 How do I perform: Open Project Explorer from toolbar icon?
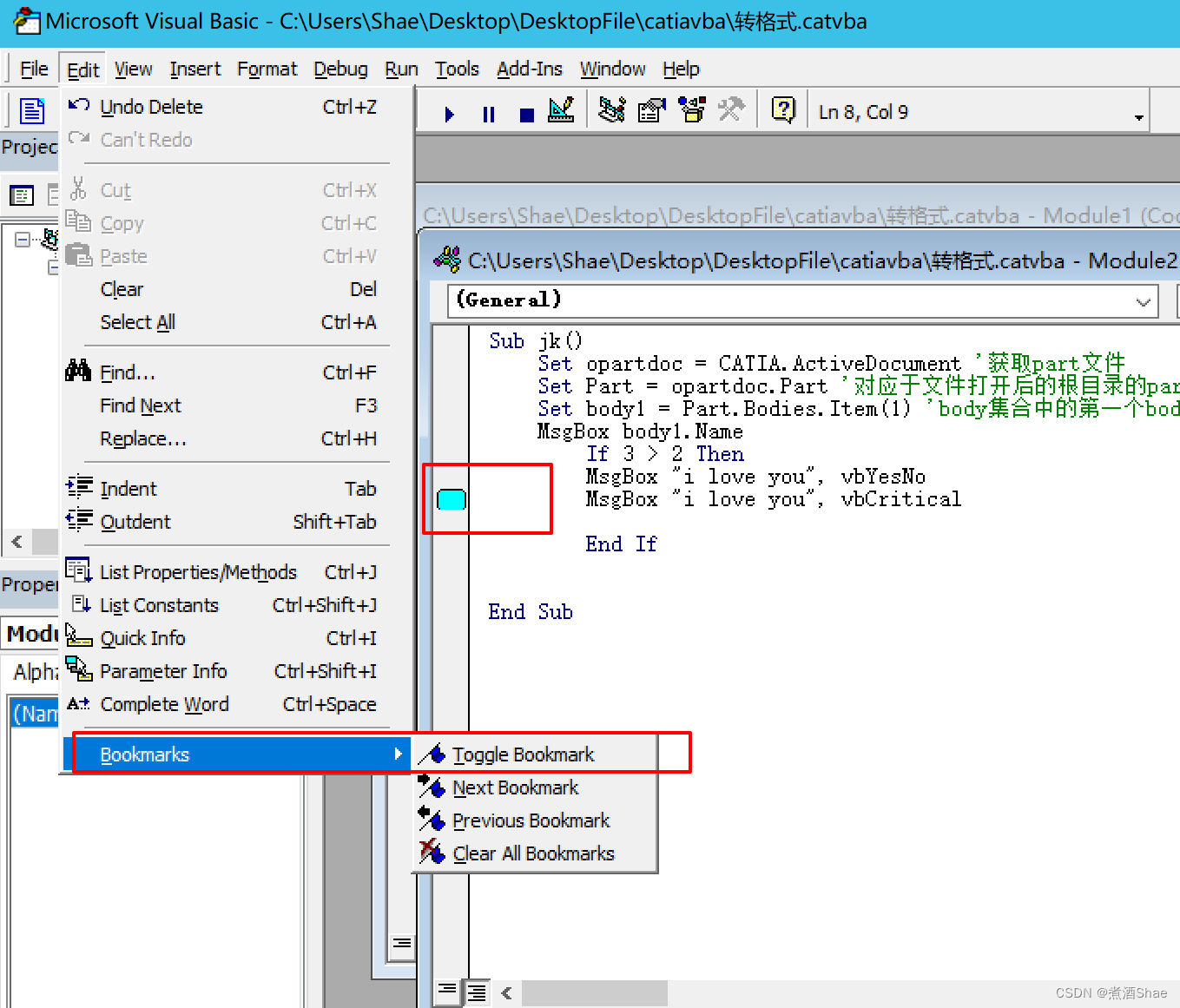(612, 110)
